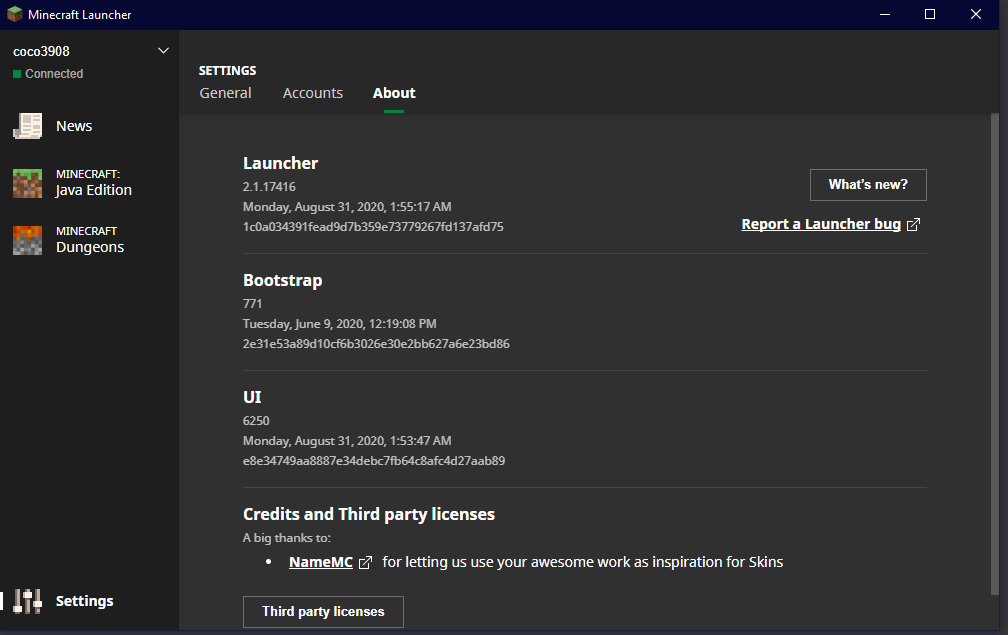
Task: Click UI hash e8e34749aa8887e34debc7fb64c8afc4d27aab89
Action: click(x=374, y=461)
